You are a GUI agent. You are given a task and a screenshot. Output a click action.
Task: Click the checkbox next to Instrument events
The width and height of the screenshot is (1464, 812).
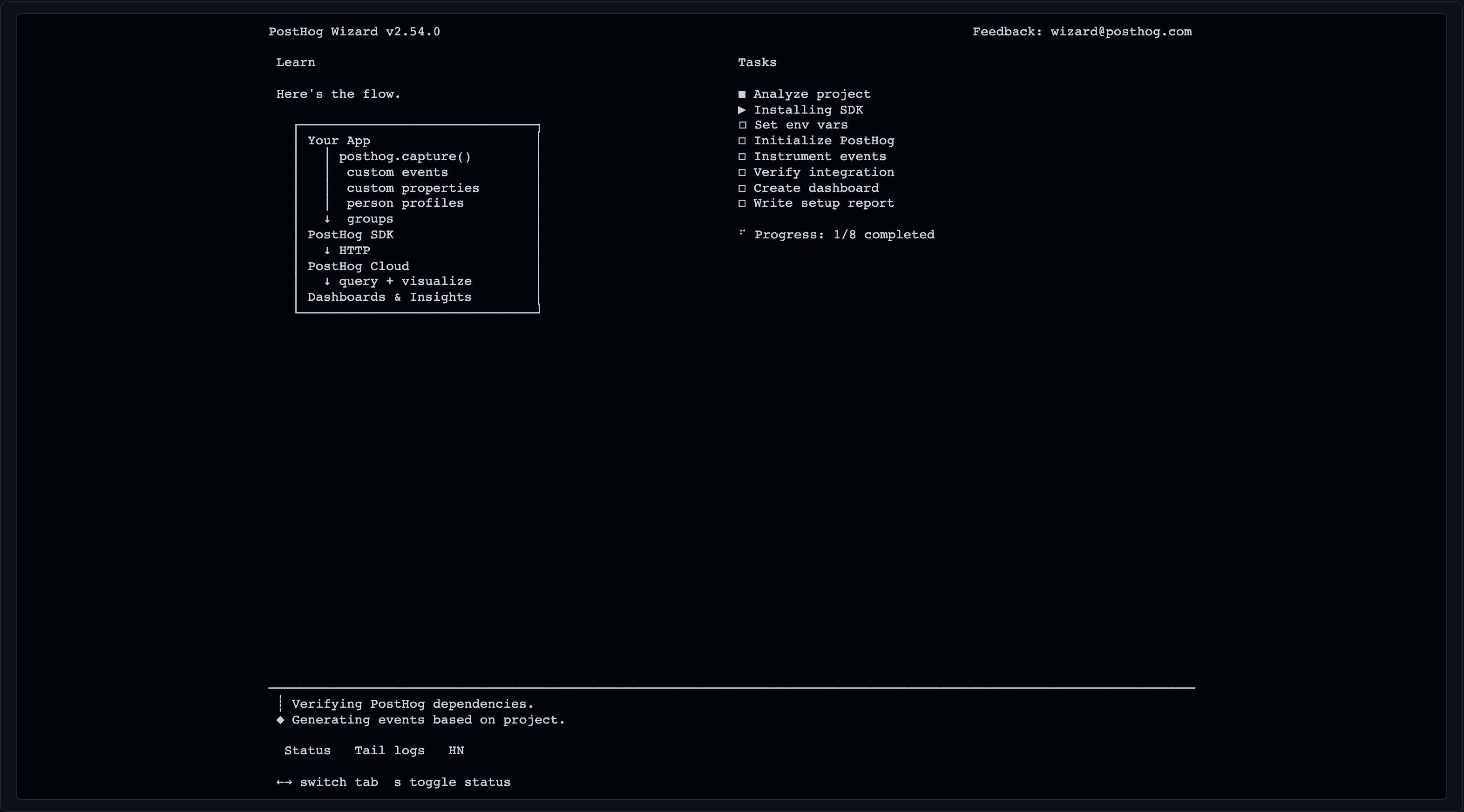click(x=742, y=157)
